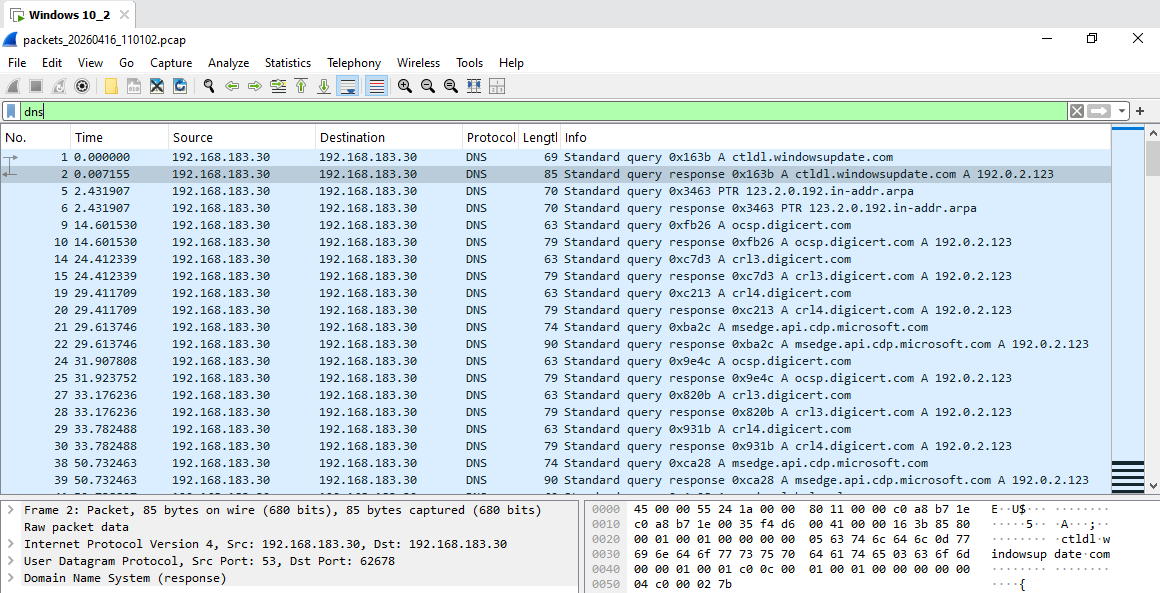Select packet 9 ocsp.digicert.com query
The width and height of the screenshot is (1160, 593).
click(556, 226)
